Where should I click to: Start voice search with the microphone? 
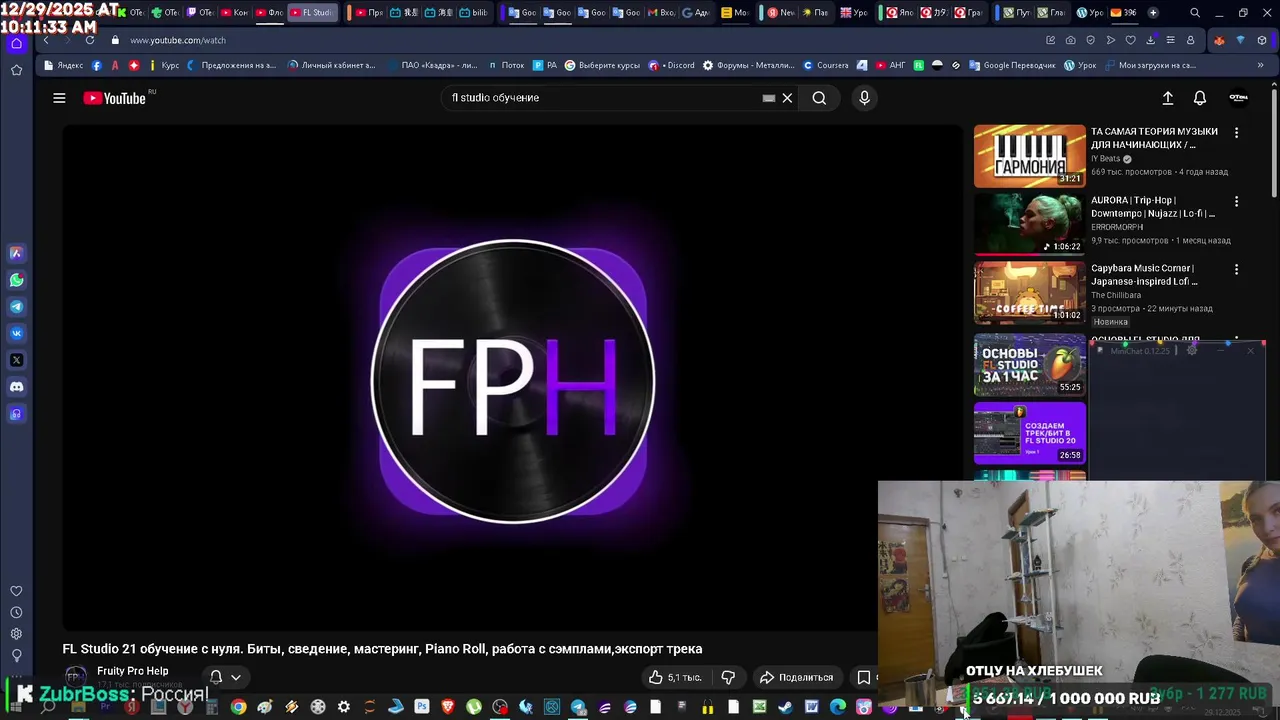865,98
